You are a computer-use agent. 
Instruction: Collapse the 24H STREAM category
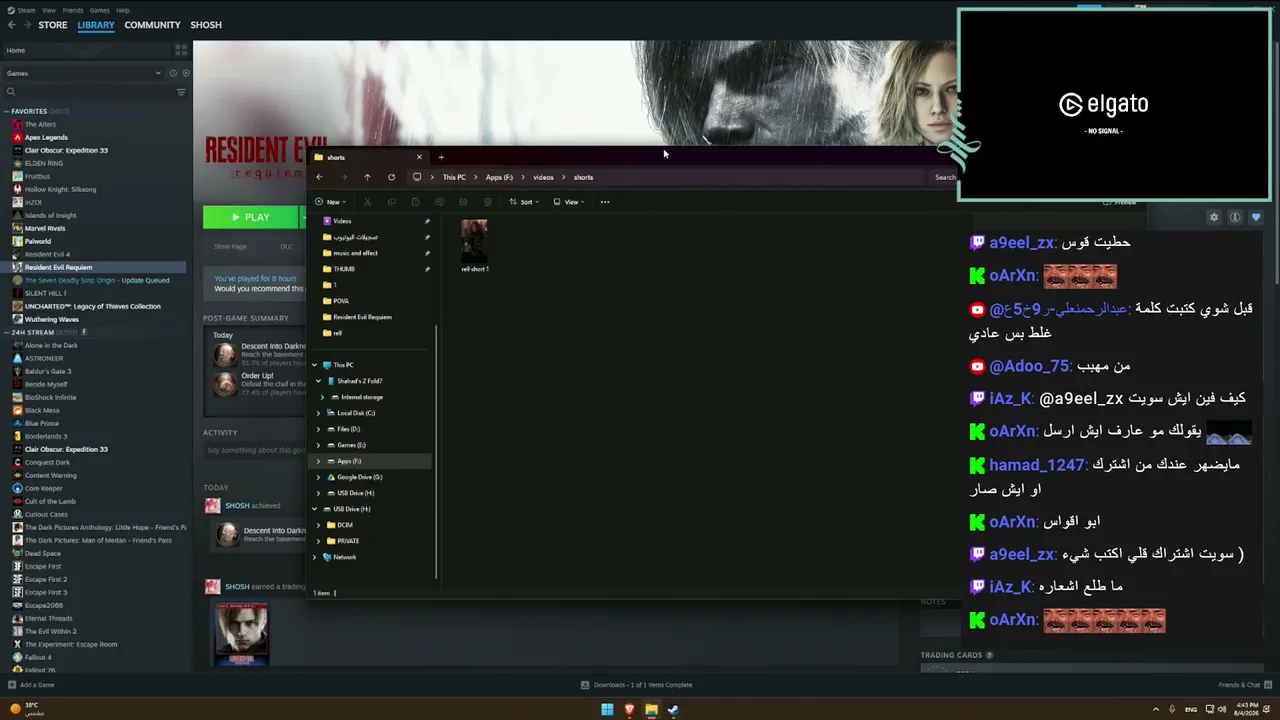[x=7, y=332]
